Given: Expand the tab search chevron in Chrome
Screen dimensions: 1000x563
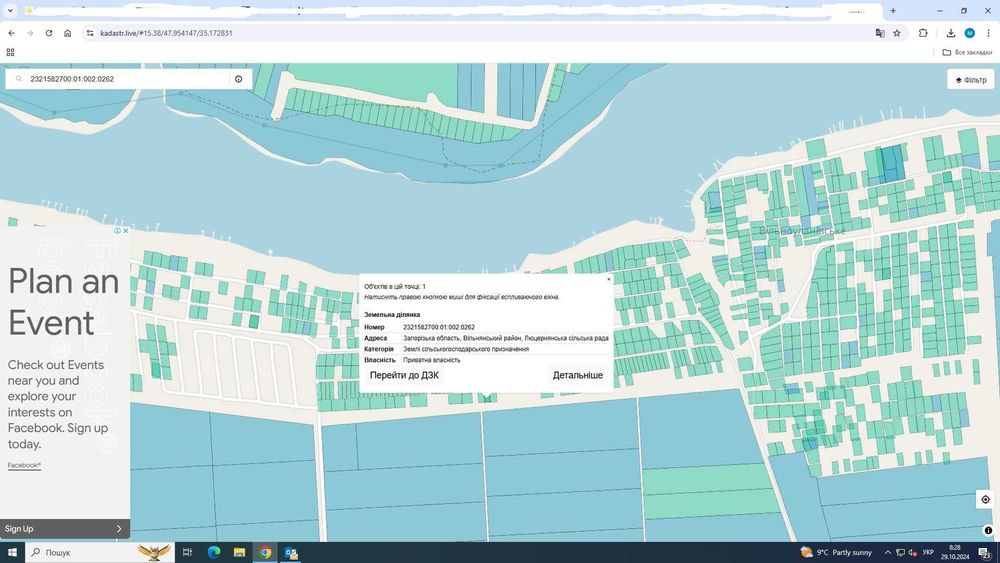Looking at the screenshot, I should [x=10, y=10].
